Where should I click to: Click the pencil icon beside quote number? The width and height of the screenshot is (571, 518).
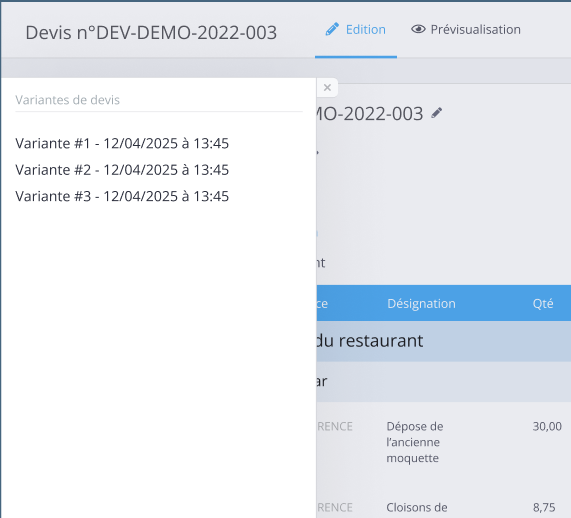437,113
